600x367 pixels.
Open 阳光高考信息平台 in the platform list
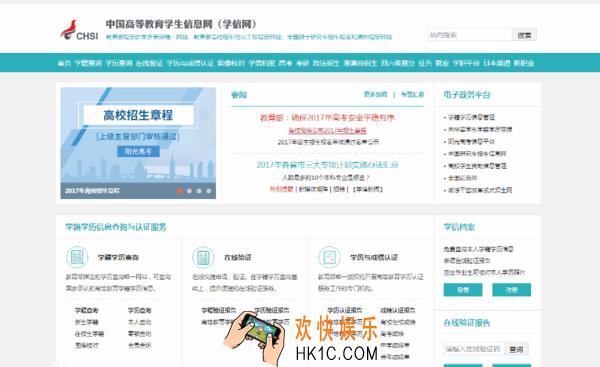(471, 142)
